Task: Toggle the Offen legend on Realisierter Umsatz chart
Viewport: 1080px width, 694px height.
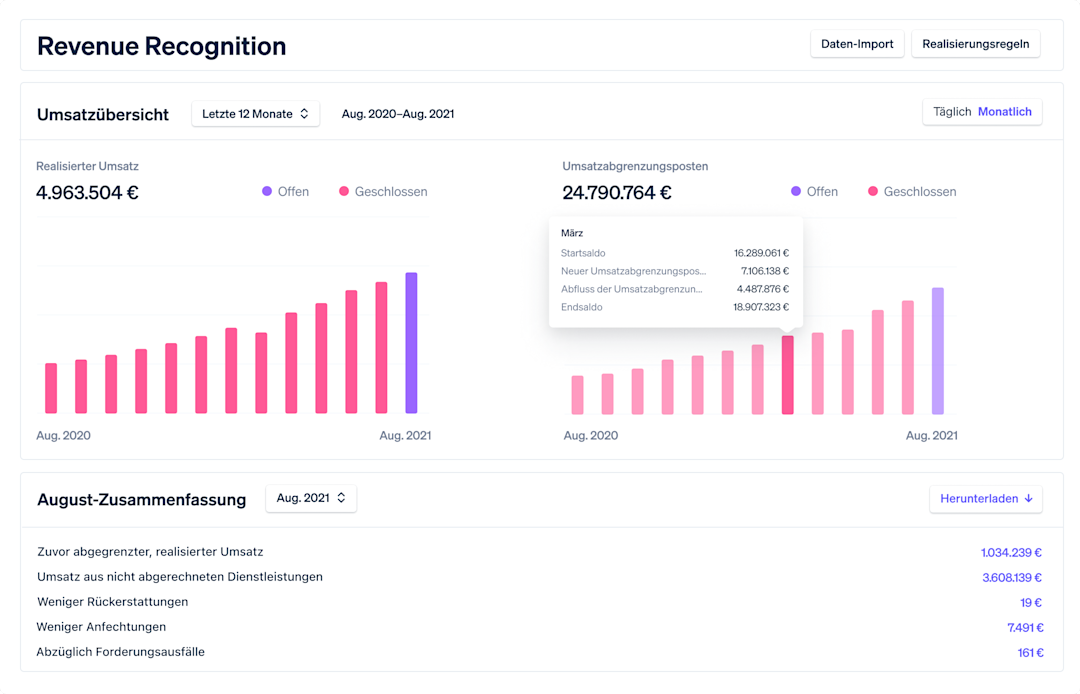Action: pos(285,191)
